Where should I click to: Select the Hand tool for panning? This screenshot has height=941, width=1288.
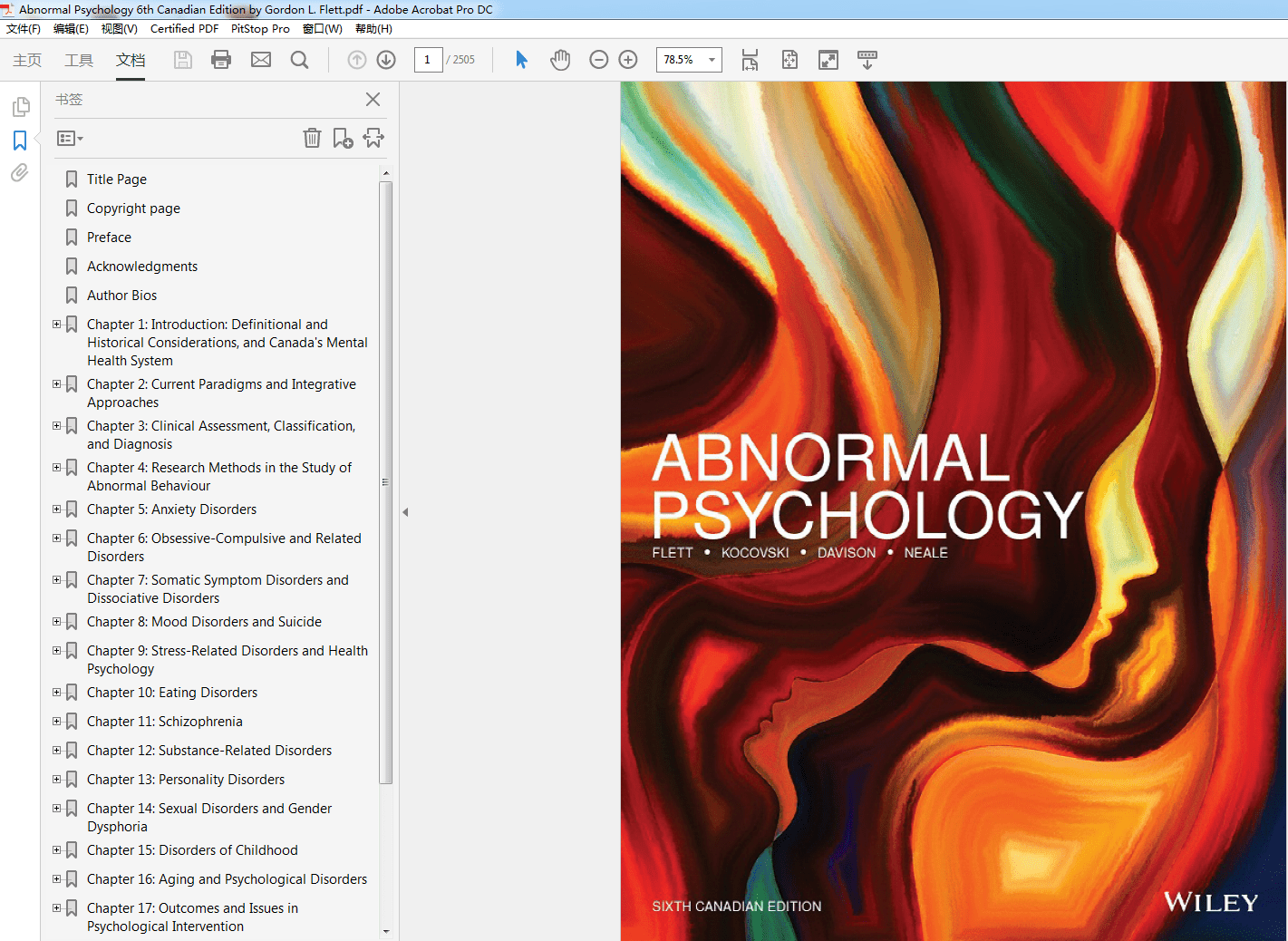coord(560,59)
